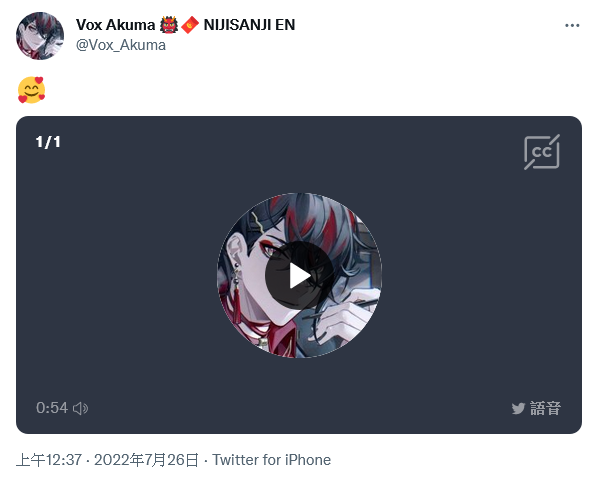The width and height of the screenshot is (598, 486).
Task: Click the Twitter for iPhone source link
Action: 272,460
